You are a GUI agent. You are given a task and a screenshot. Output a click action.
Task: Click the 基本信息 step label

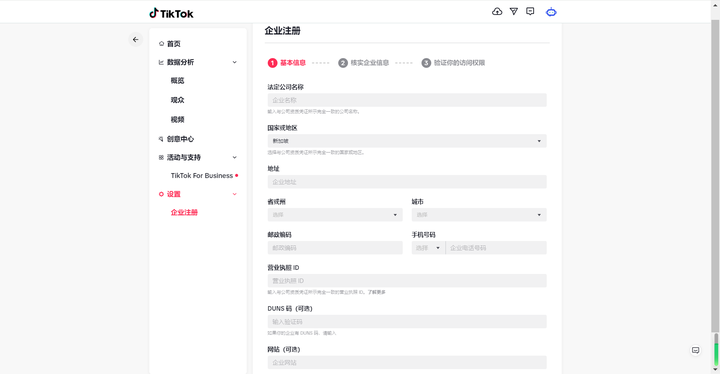[293, 63]
